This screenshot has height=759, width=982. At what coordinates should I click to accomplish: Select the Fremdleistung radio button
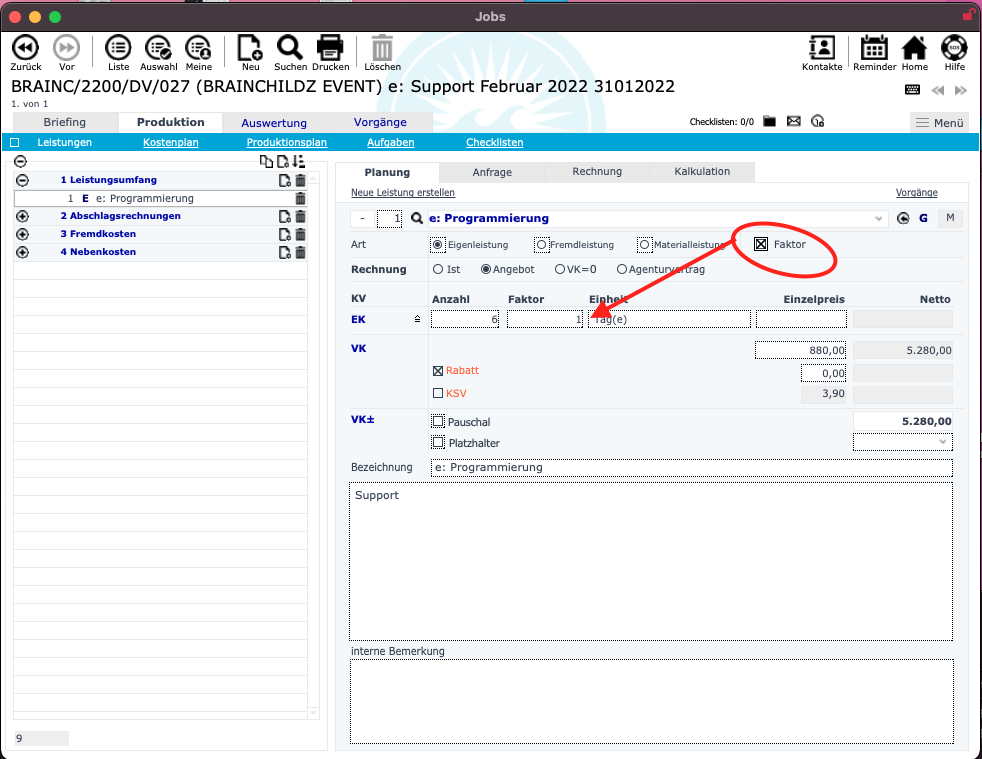(541, 244)
